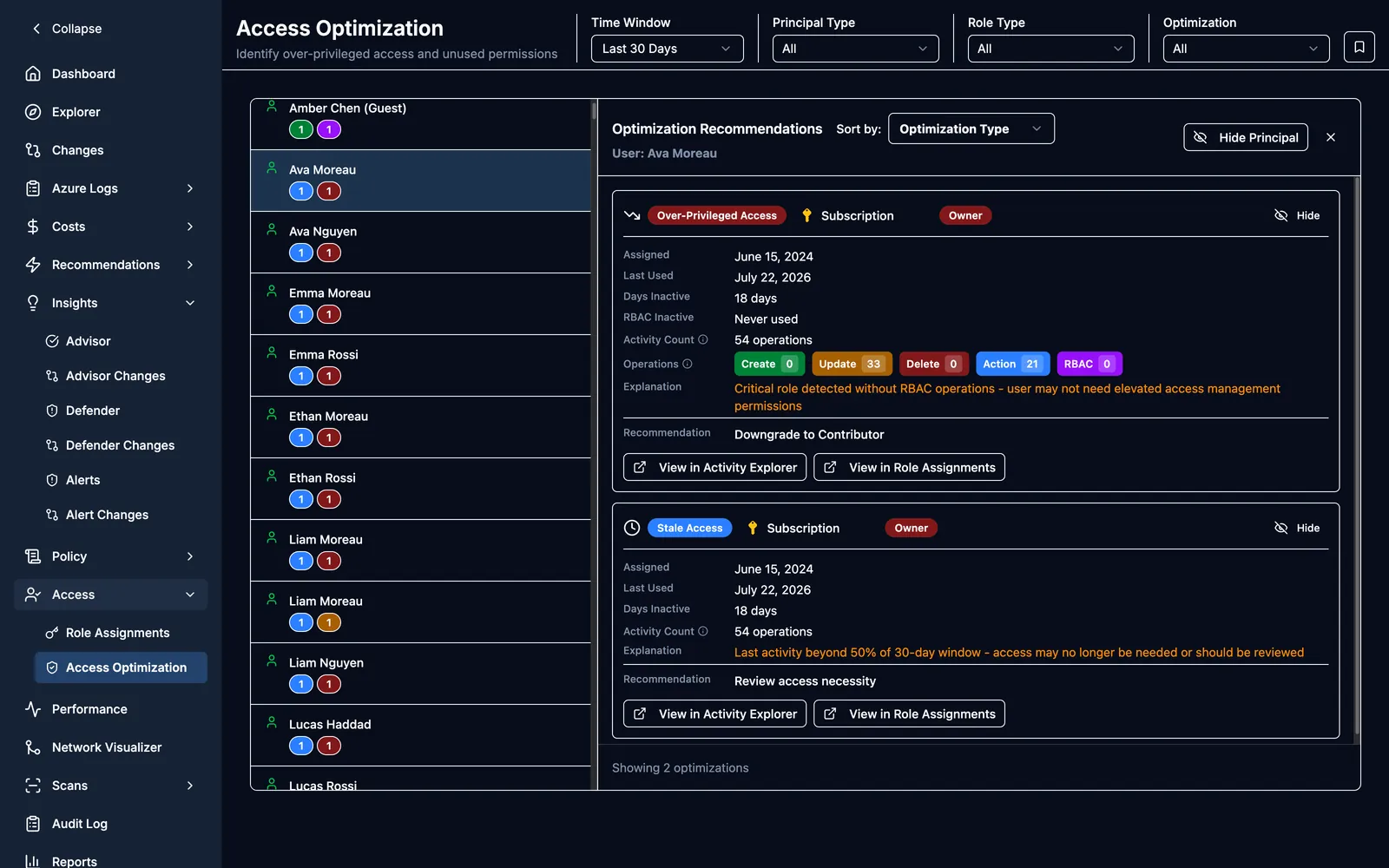Close the Optimization Recommendations panel
This screenshot has height=868, width=1389.
[1331, 137]
